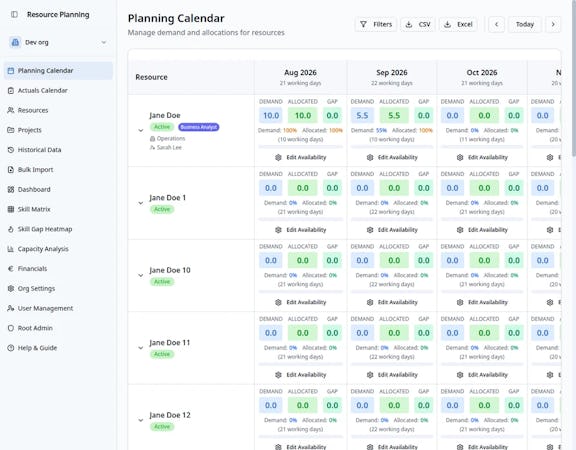
Task: Click the Financials euro icon
Action: [11, 269]
